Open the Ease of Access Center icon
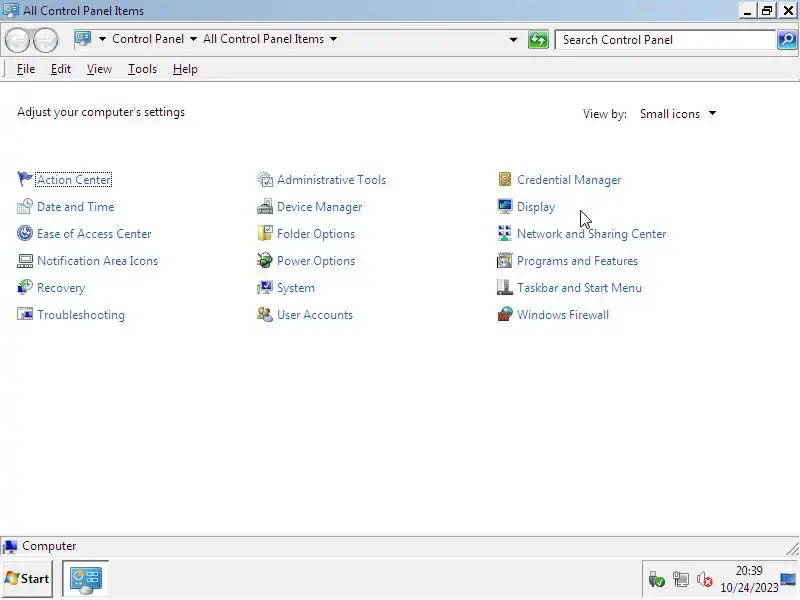800x600 pixels. click(24, 233)
